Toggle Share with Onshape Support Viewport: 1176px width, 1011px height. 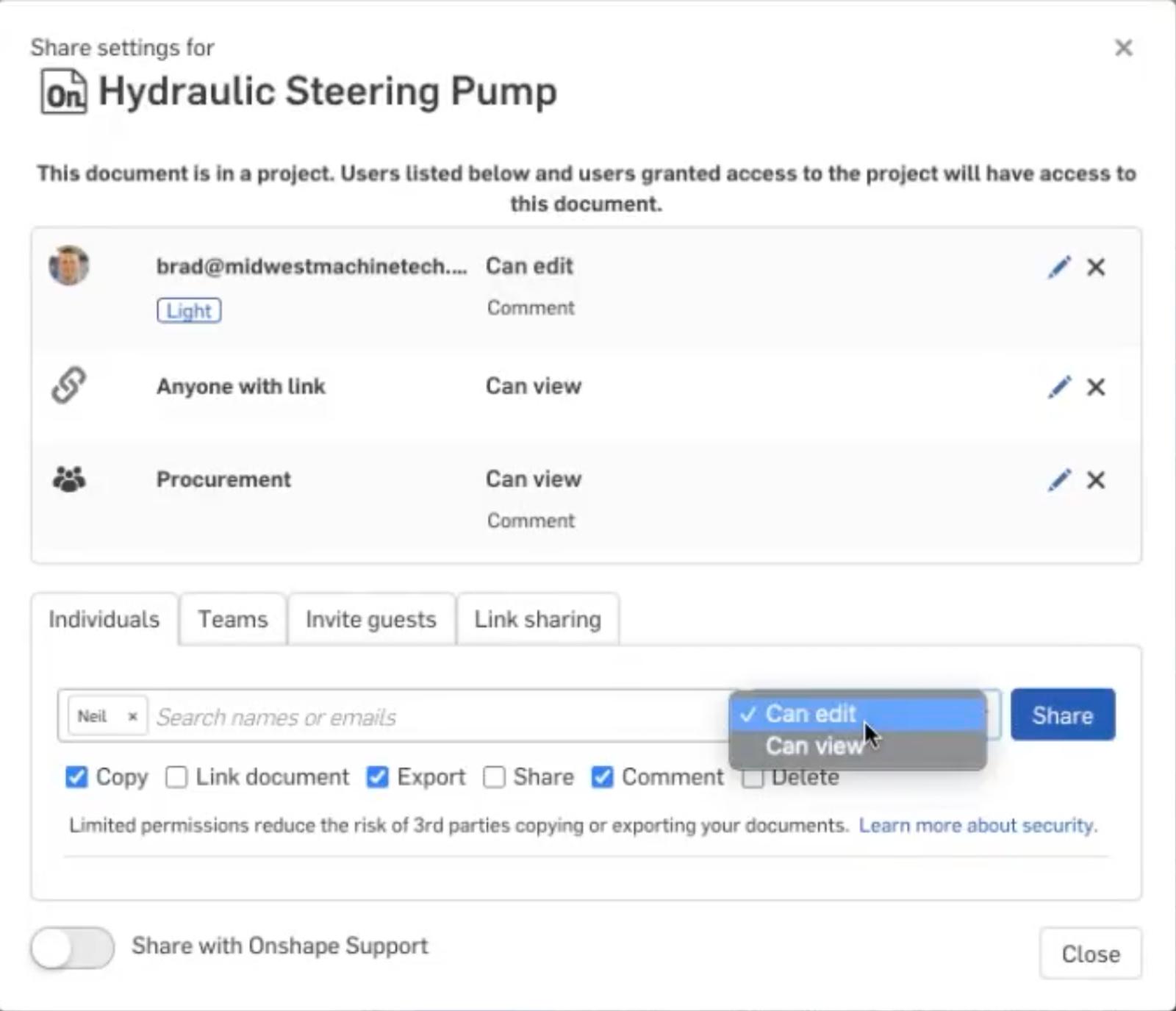tap(71, 949)
